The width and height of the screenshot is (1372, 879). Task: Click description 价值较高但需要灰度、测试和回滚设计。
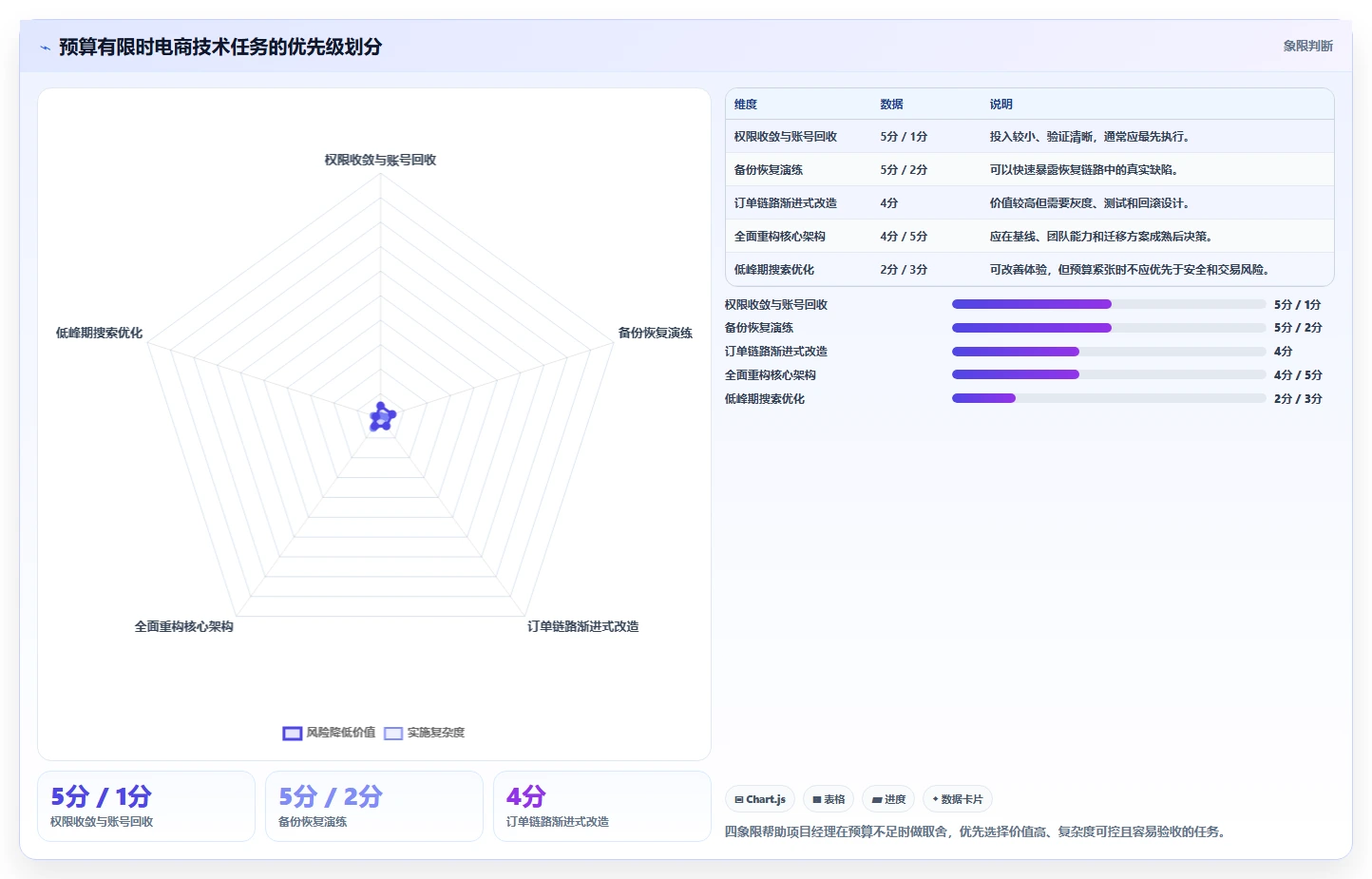click(x=1090, y=203)
